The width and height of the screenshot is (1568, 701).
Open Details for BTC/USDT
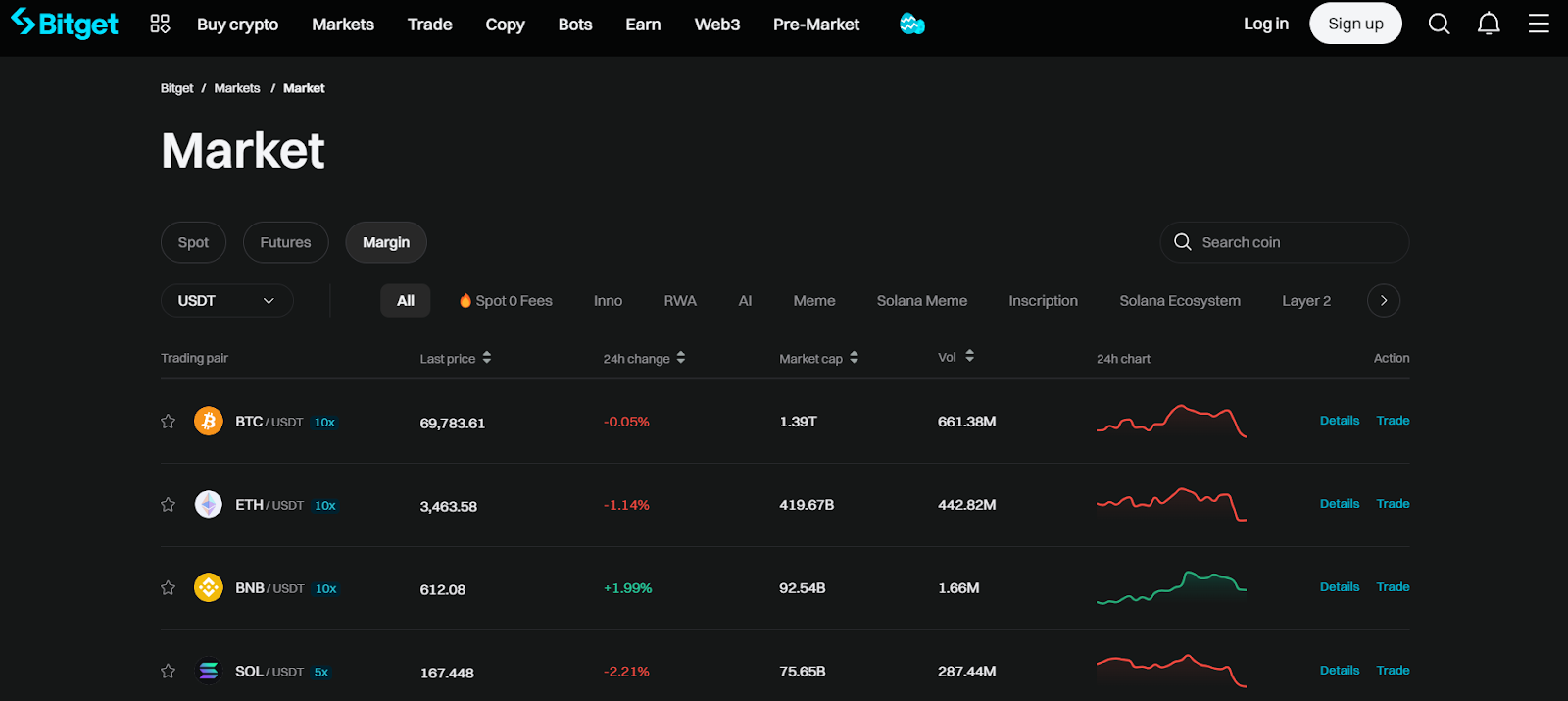(1340, 421)
